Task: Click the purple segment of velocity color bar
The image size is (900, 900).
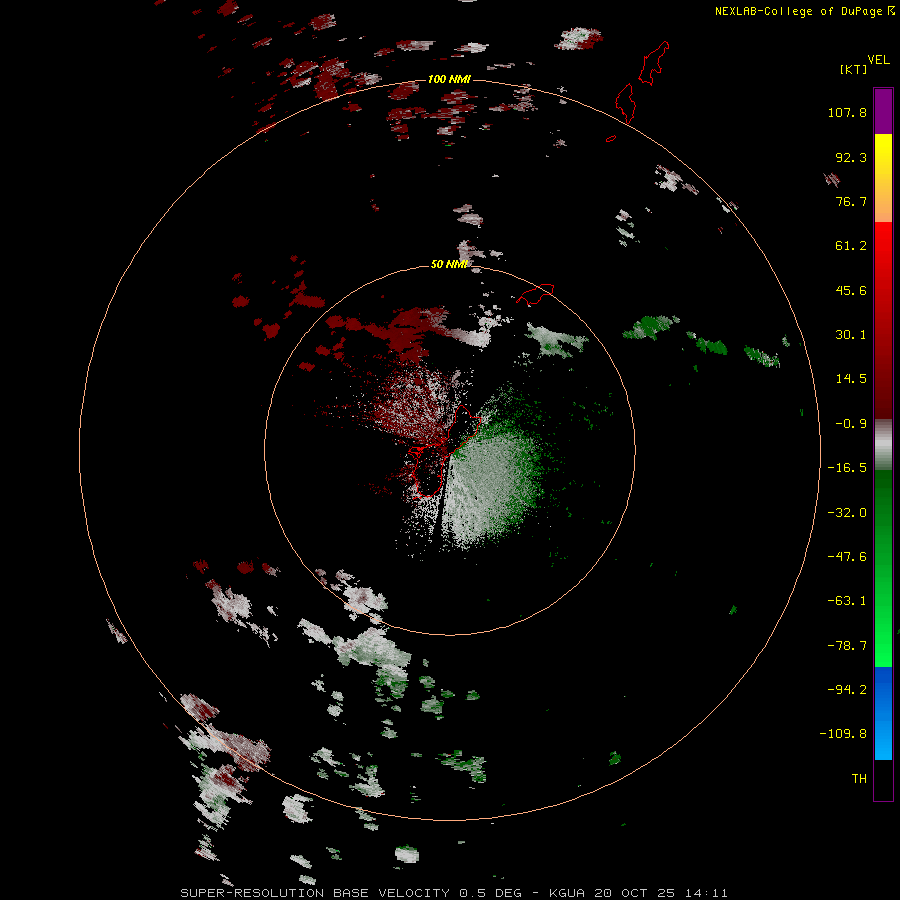Action: point(883,111)
